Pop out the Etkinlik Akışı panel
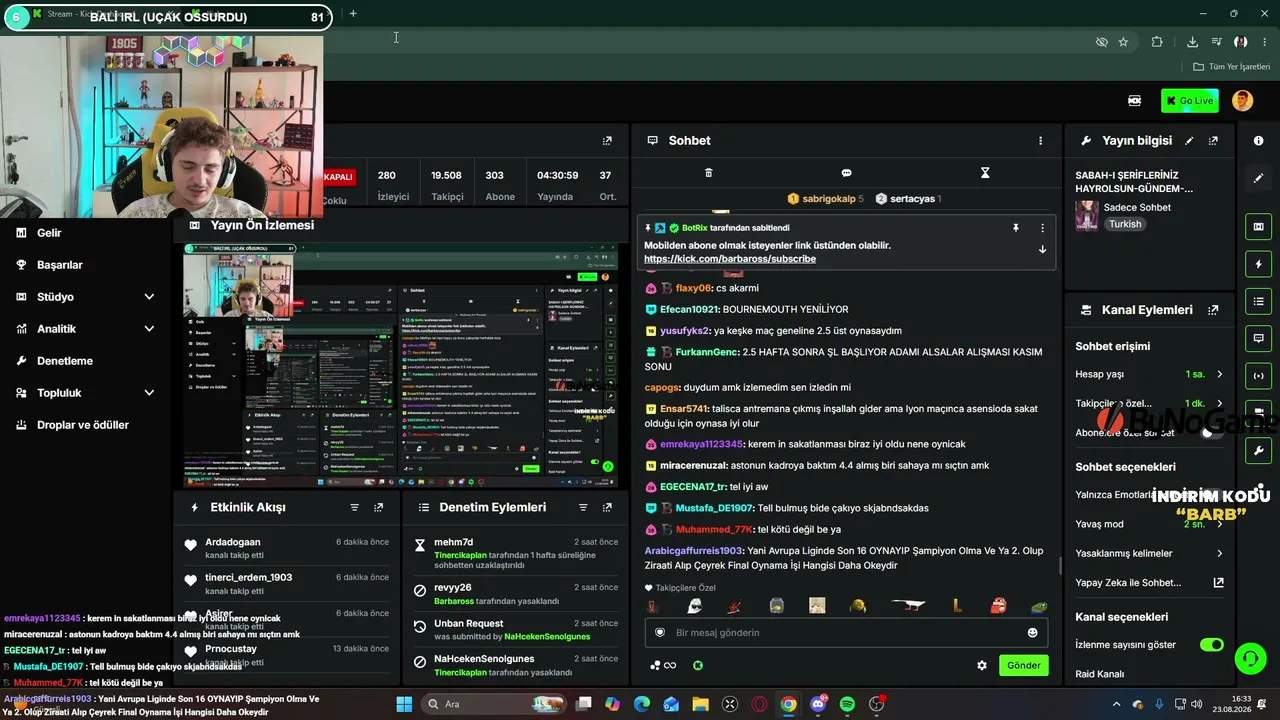The image size is (1280, 720). pos(378,508)
